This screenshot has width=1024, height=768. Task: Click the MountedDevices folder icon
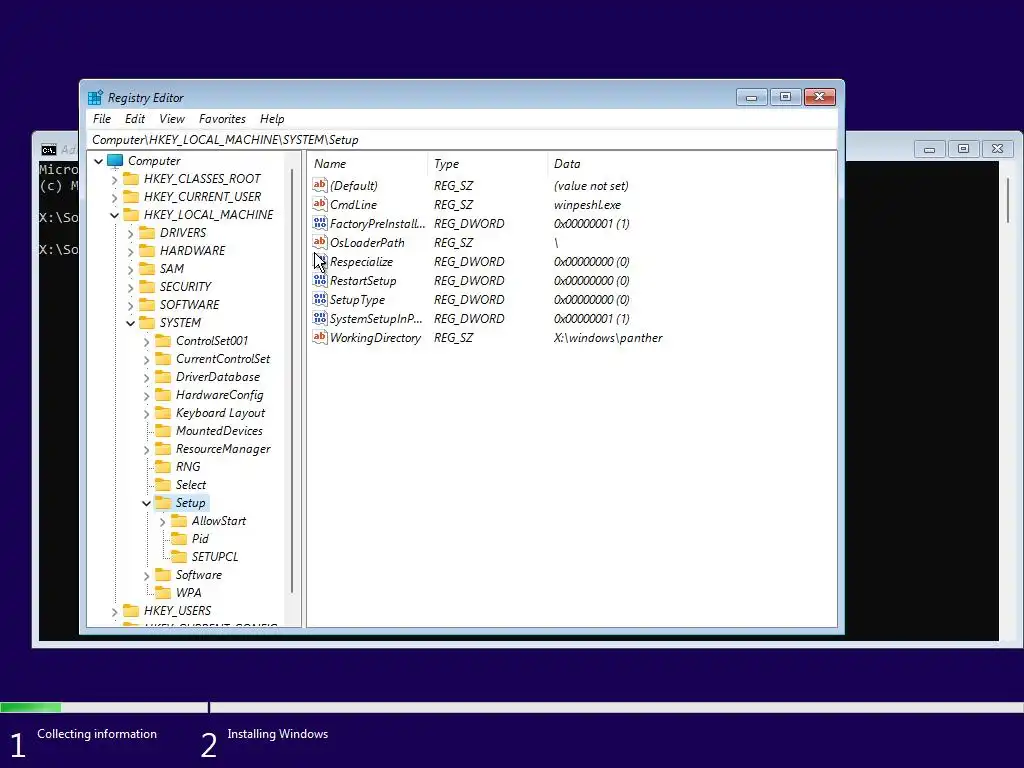(x=163, y=431)
